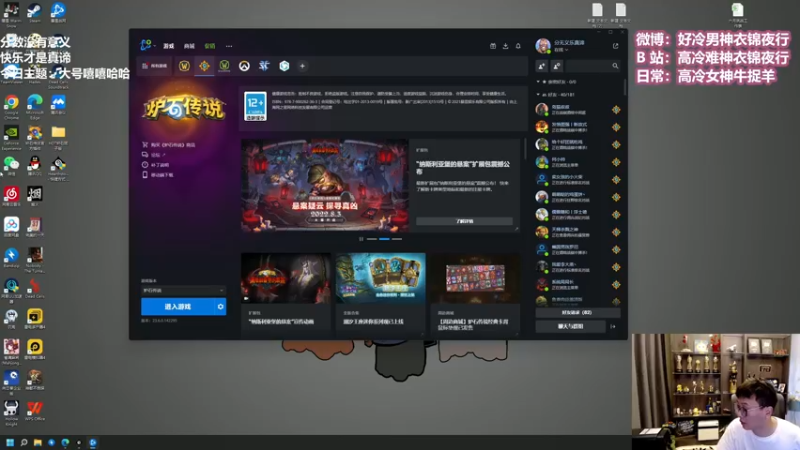This screenshot has height=450, width=800.
Task: Pause the banner carousel autoplay
Action: point(361,239)
